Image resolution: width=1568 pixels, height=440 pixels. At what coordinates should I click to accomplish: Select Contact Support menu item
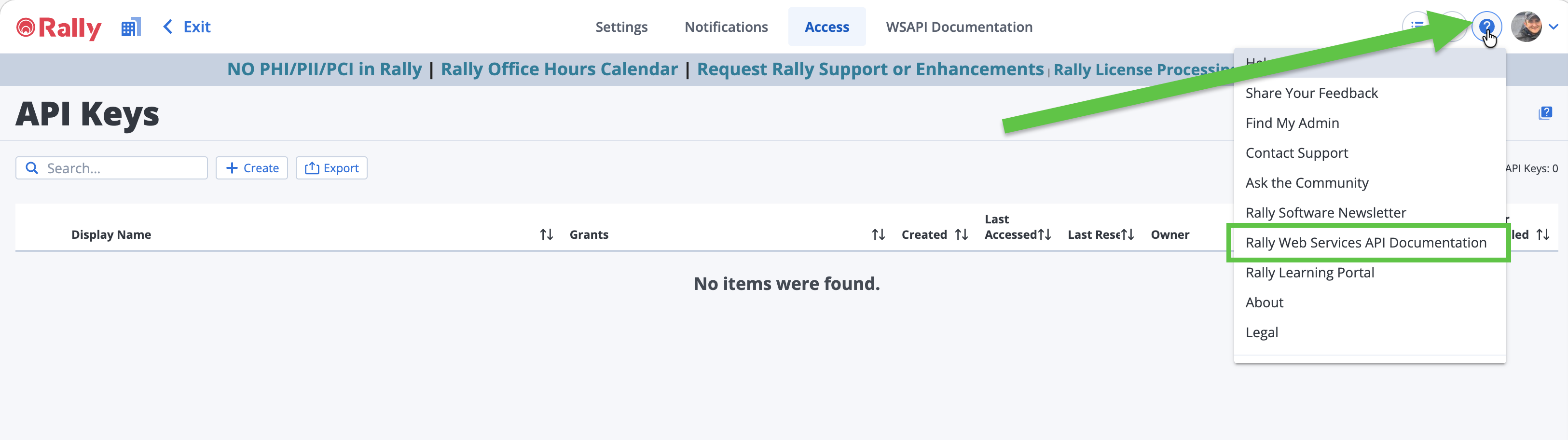[x=1370, y=153]
